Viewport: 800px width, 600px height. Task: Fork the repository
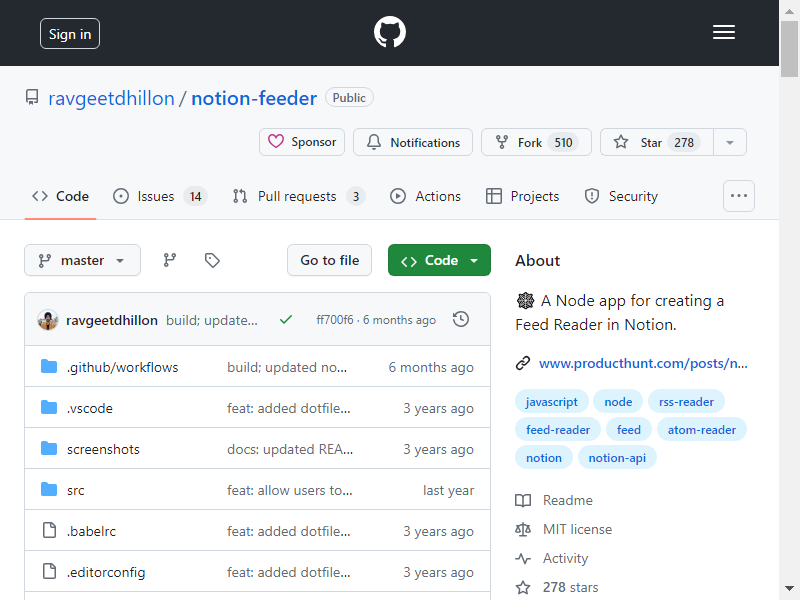point(536,142)
